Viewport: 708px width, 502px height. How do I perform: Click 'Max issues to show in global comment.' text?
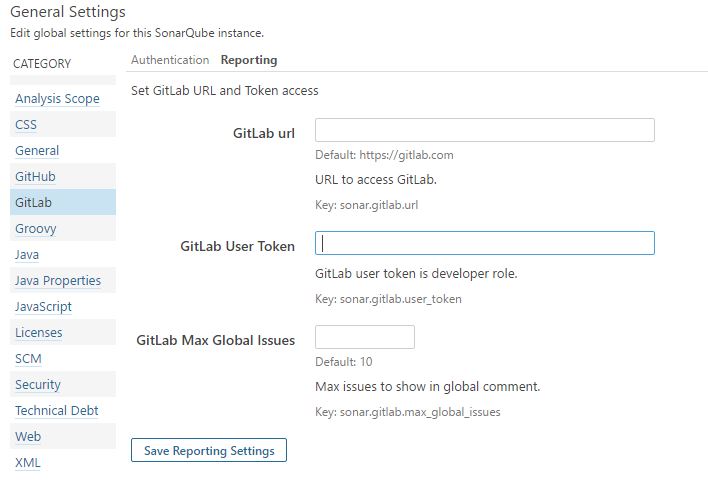(x=428, y=386)
